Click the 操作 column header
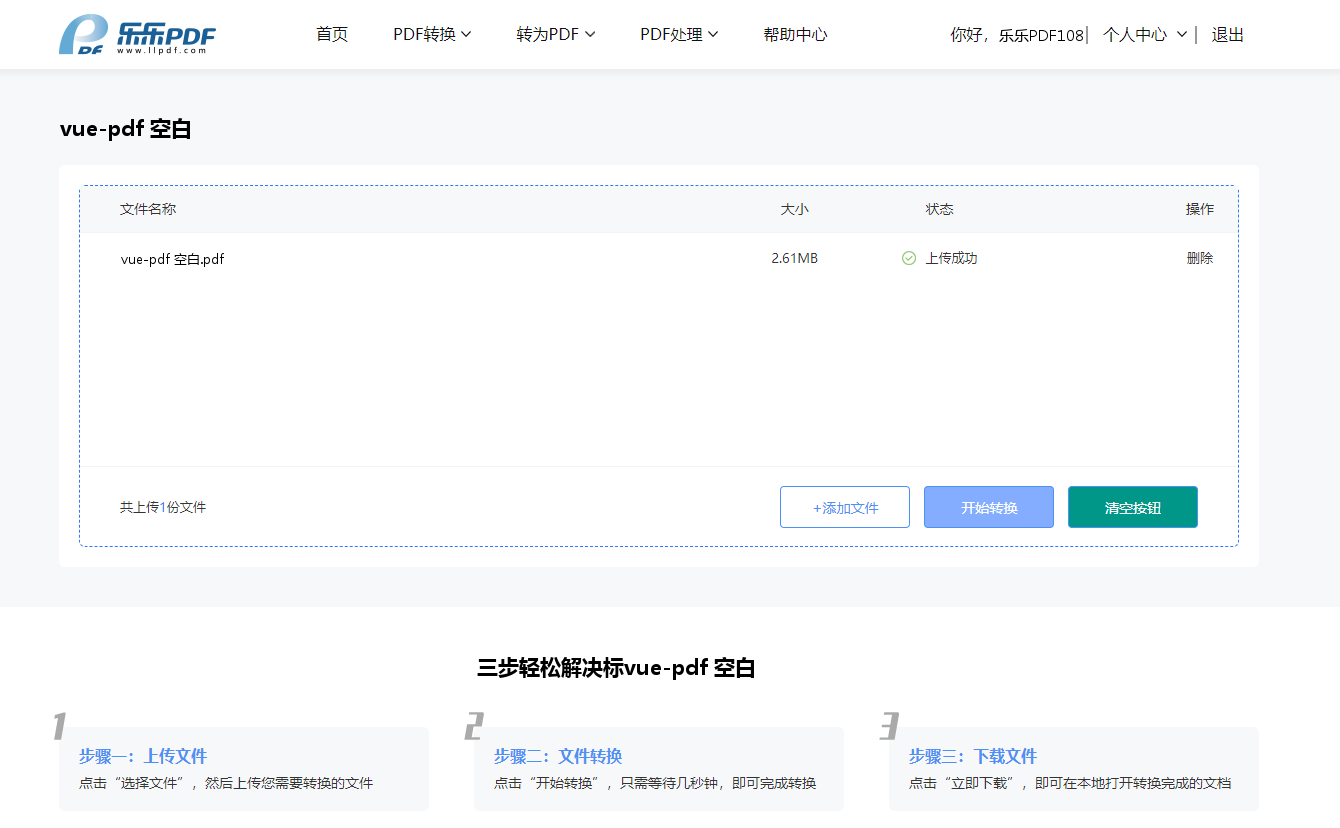 click(1200, 209)
